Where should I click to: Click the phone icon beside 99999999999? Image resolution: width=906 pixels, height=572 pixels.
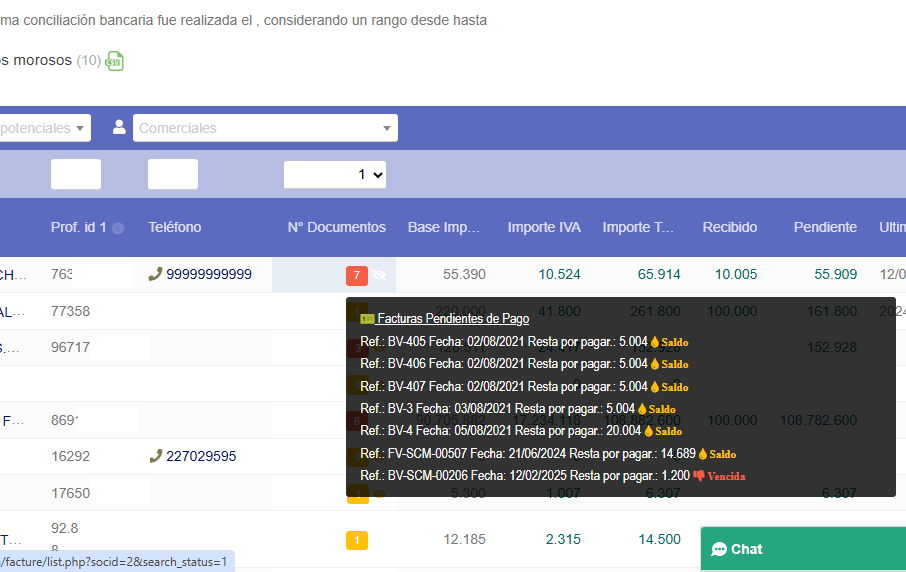[155, 274]
